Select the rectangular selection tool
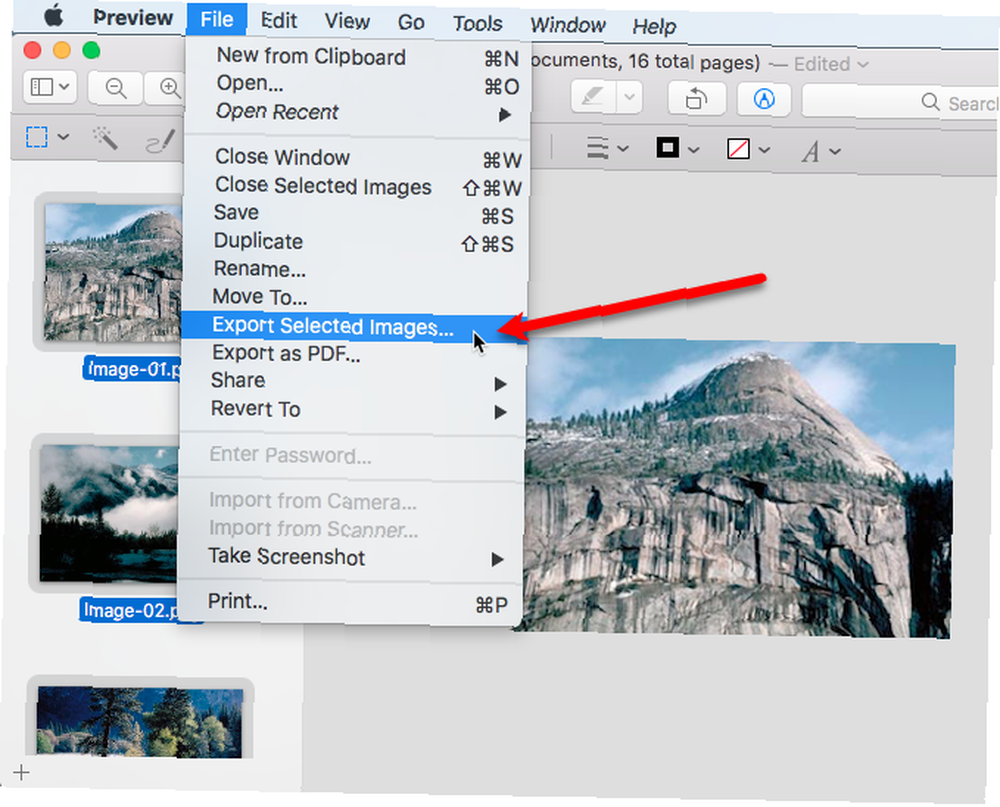The width and height of the screenshot is (1000, 807). 37,137
